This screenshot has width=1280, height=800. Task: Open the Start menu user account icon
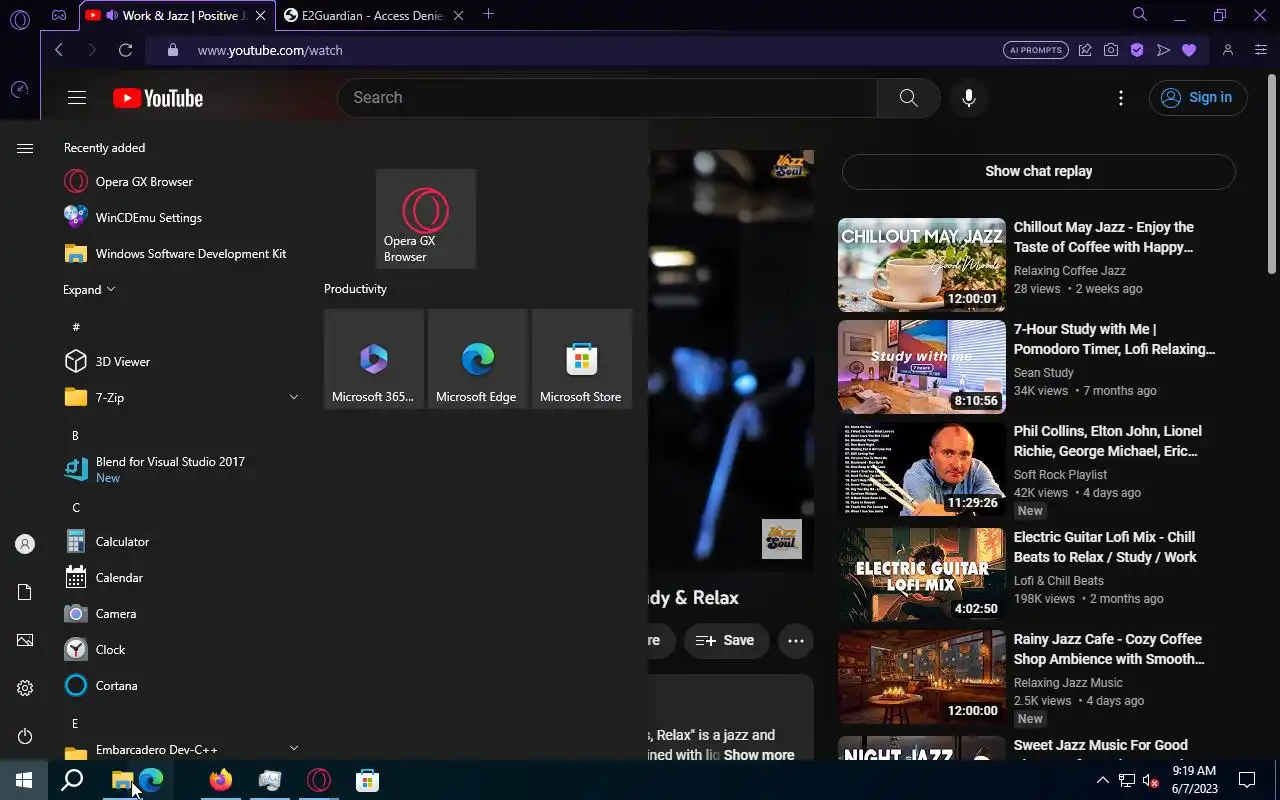tap(25, 544)
